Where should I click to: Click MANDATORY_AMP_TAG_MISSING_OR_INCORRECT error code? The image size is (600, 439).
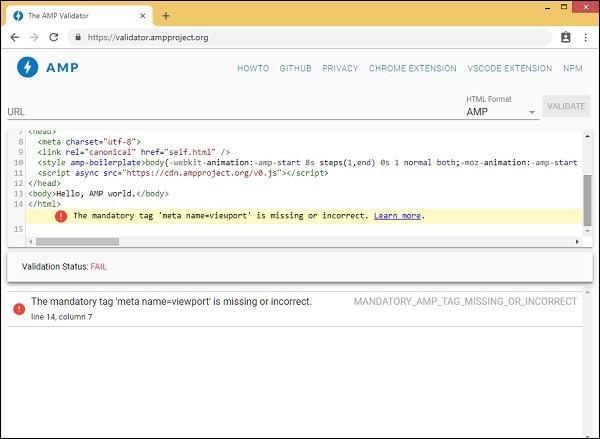465,302
